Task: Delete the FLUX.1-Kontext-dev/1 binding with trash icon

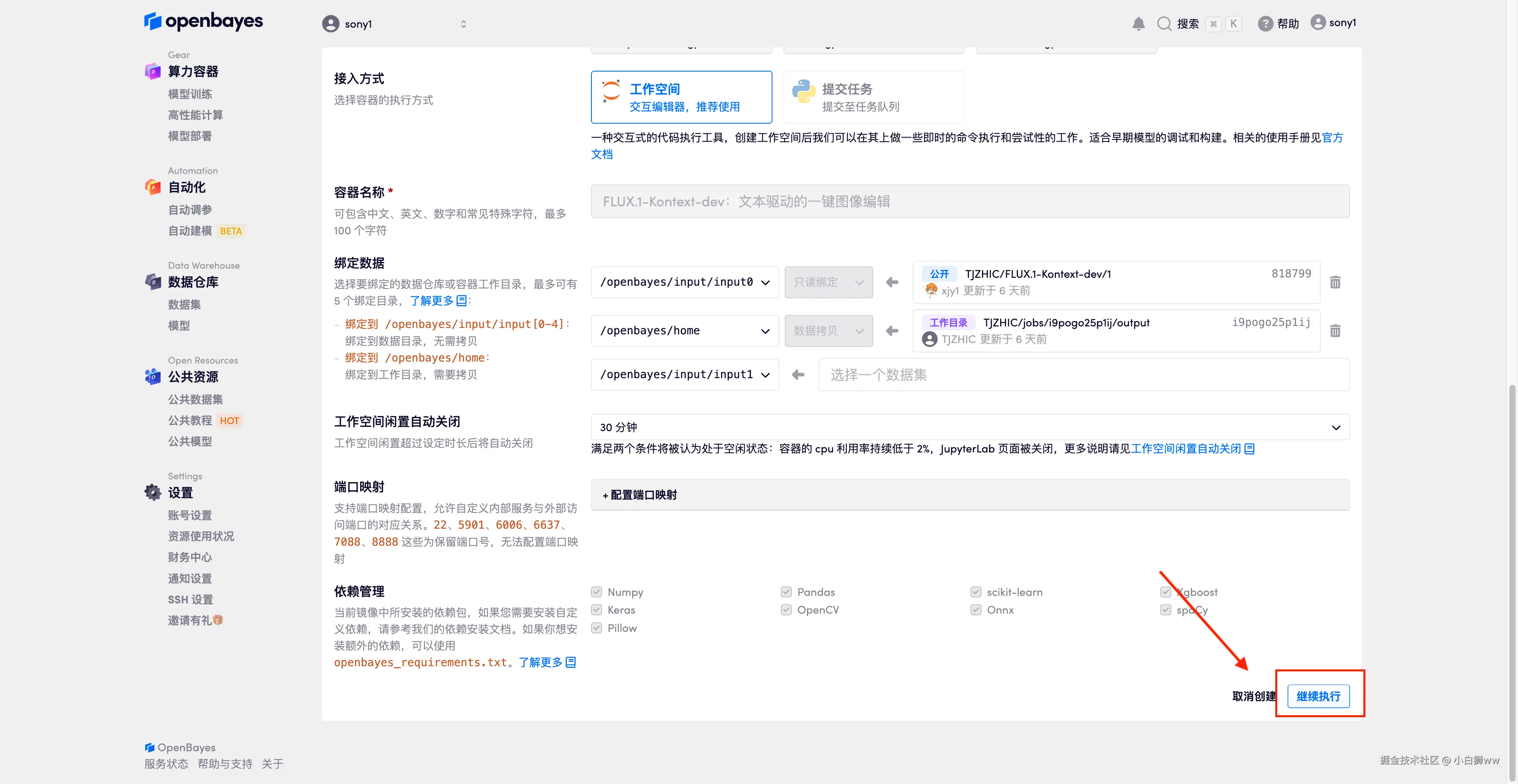Action: click(1335, 282)
